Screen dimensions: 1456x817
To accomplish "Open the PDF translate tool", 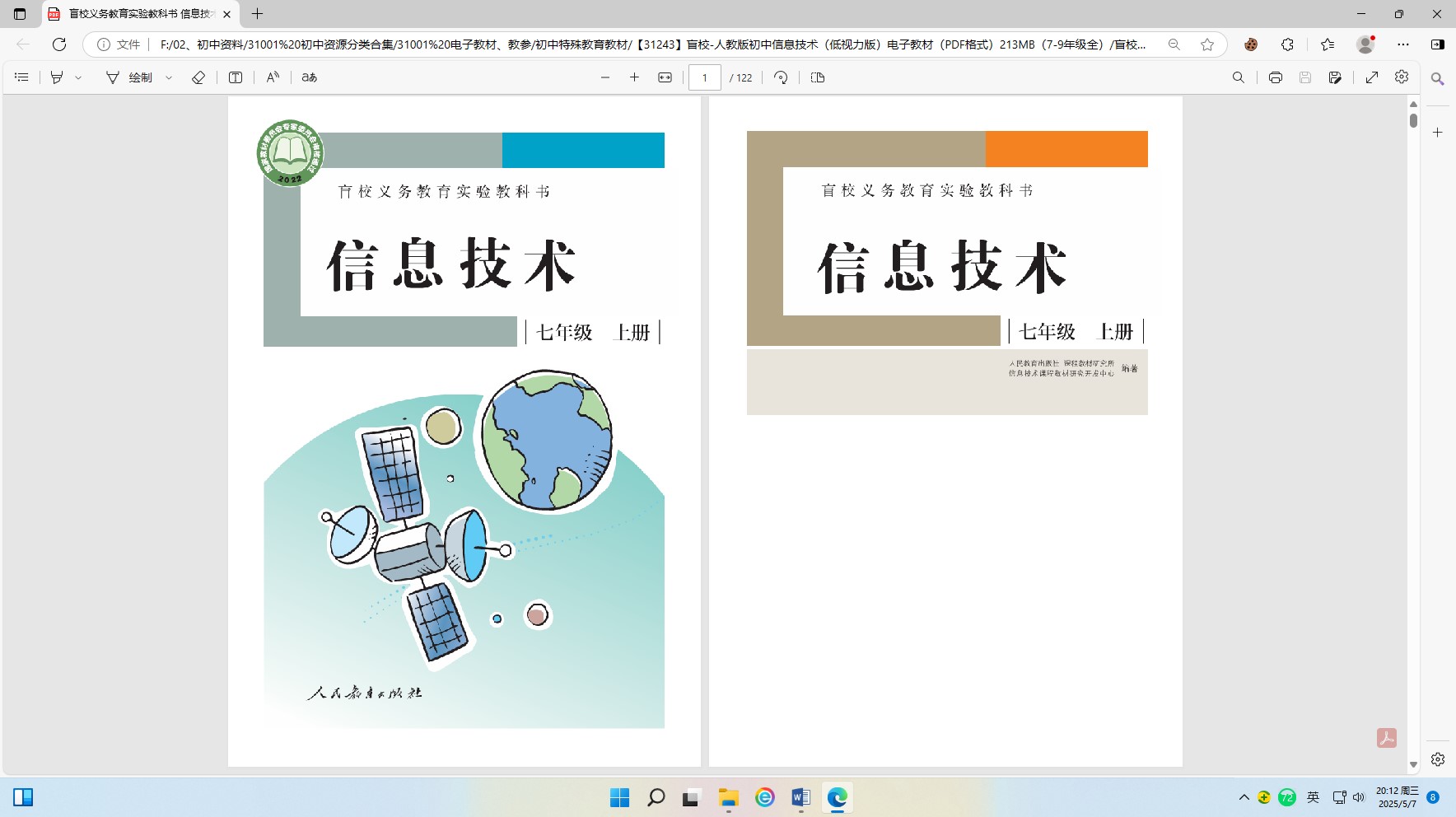I will point(310,77).
